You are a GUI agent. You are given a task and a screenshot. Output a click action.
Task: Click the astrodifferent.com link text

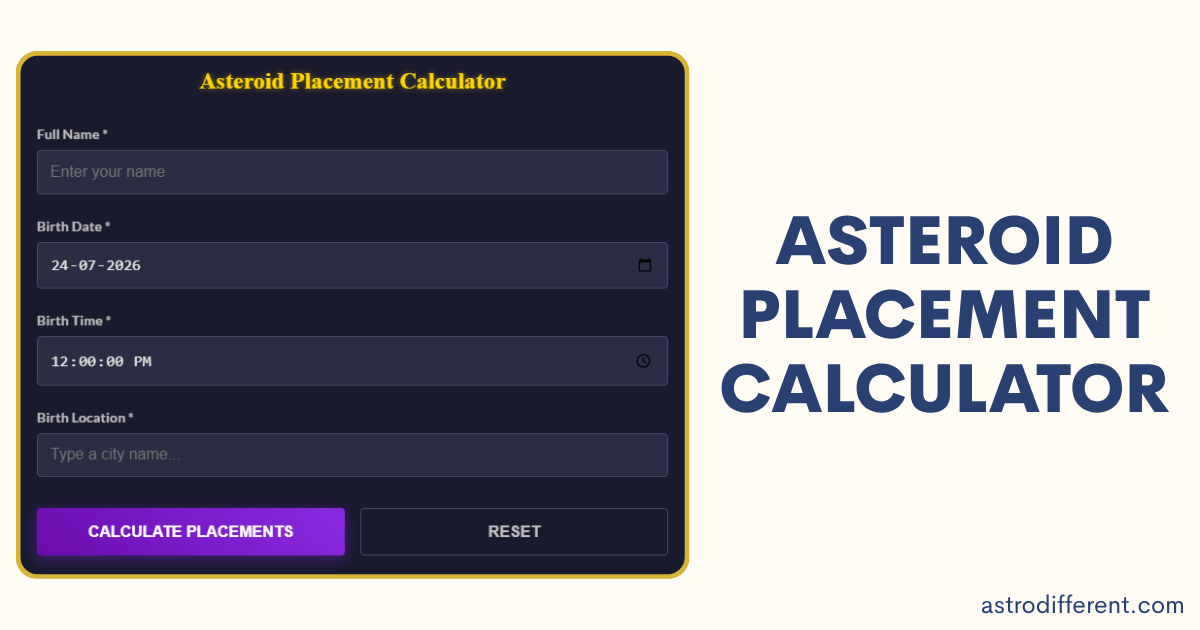click(1082, 605)
